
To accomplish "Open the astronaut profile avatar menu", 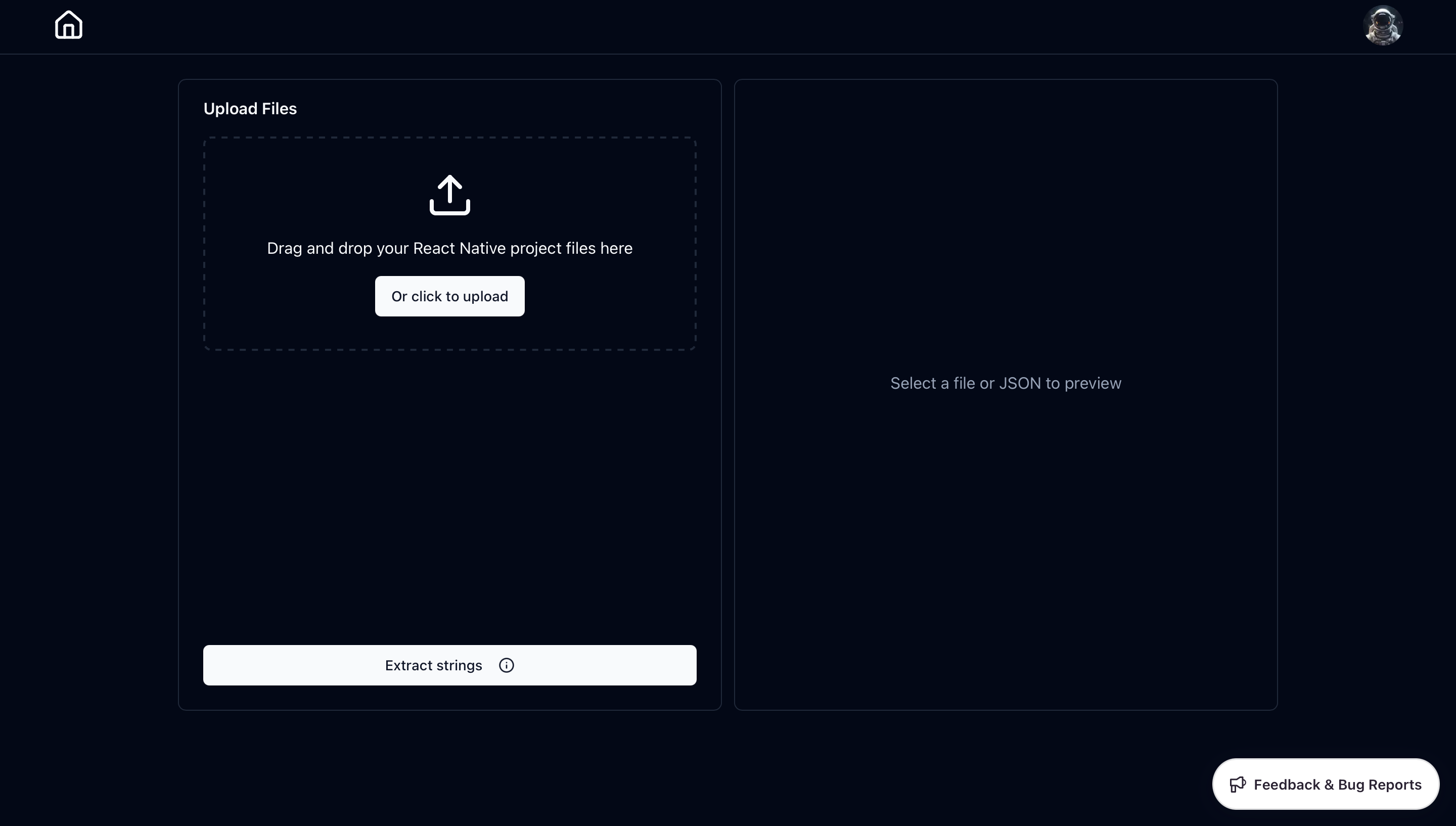I will [1382, 26].
